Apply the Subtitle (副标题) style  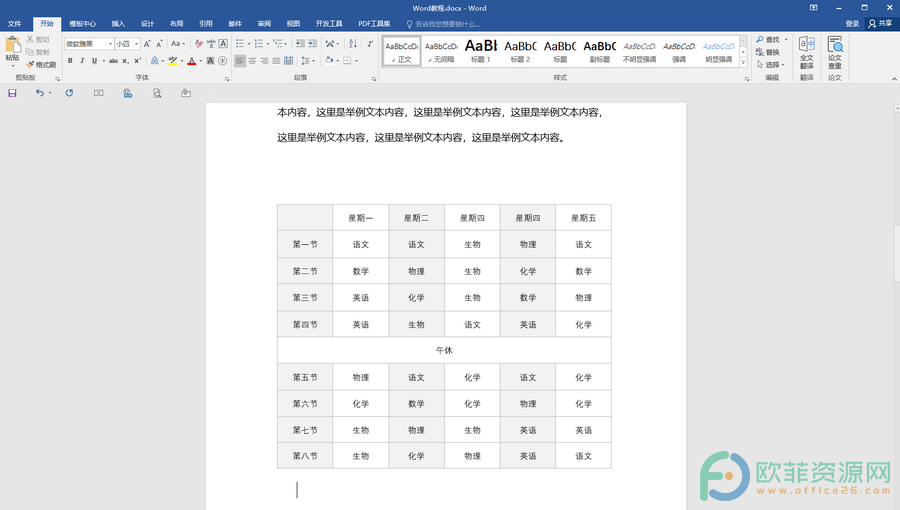[x=600, y=51]
